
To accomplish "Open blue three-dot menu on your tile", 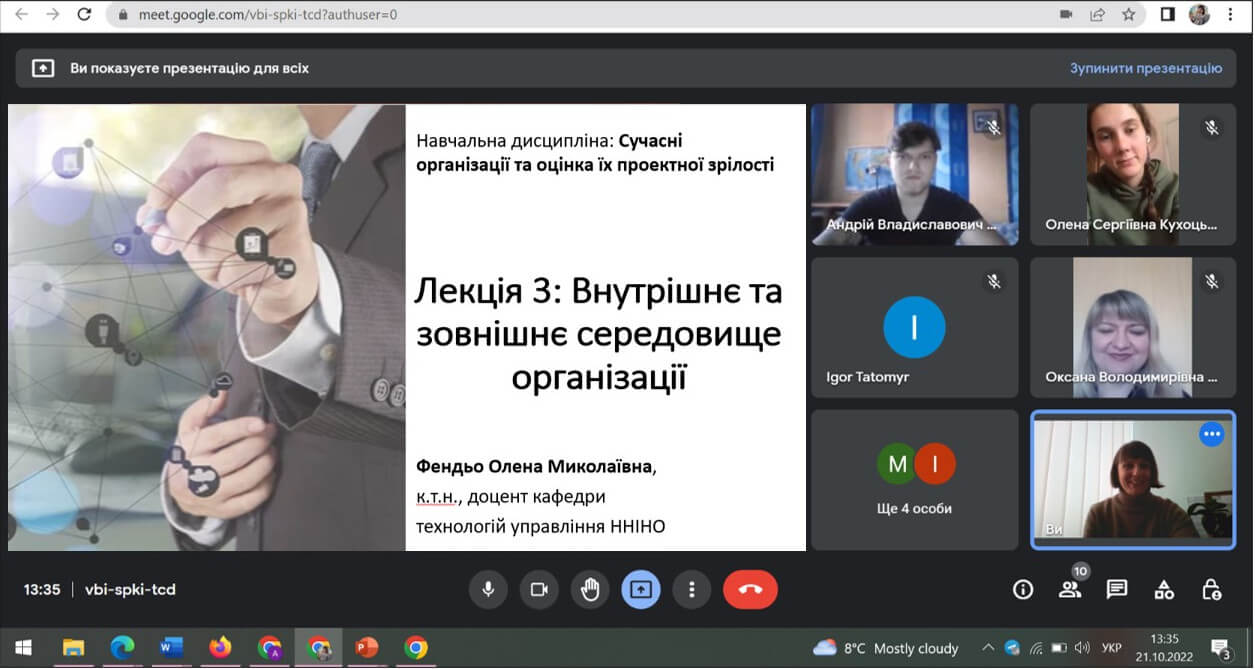I will coord(1211,434).
